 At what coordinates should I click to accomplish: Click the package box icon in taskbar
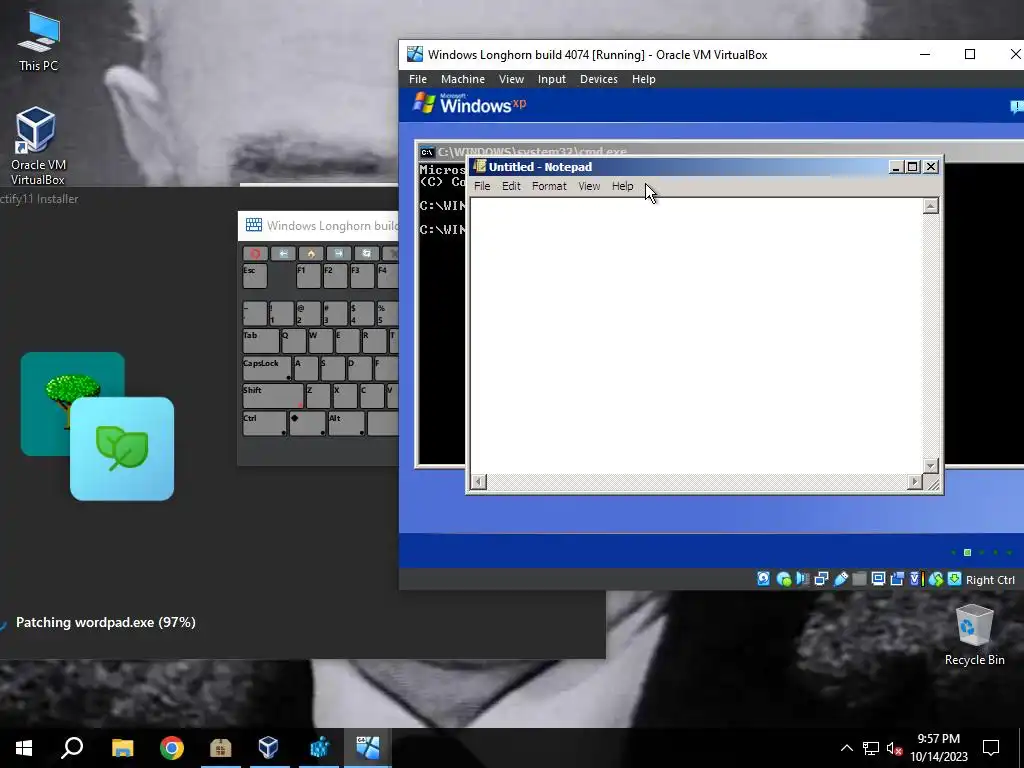click(221, 748)
